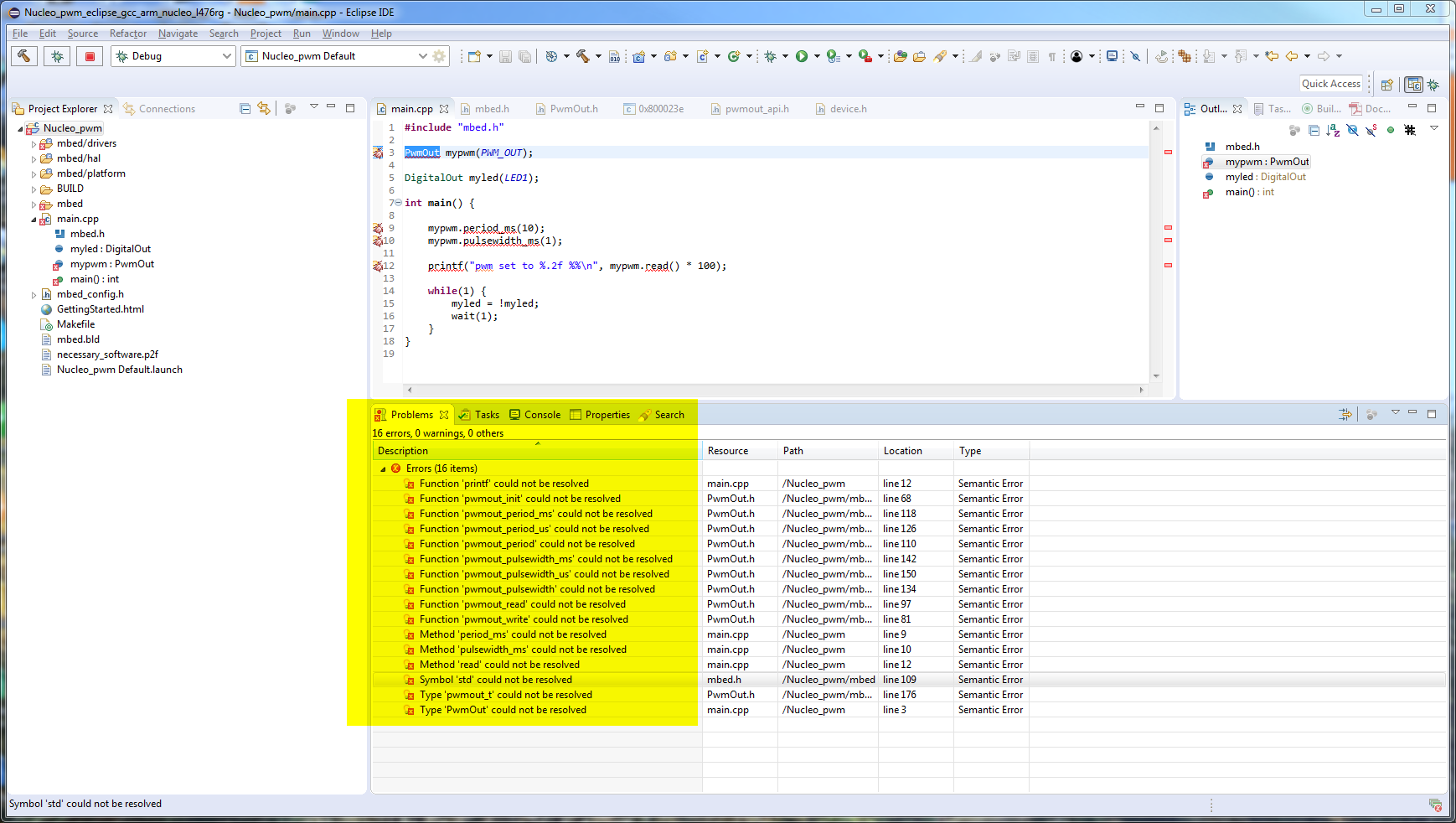The height and width of the screenshot is (823, 1456).
Task: Select the 'printf' could not be resolved error
Action: pos(503,484)
